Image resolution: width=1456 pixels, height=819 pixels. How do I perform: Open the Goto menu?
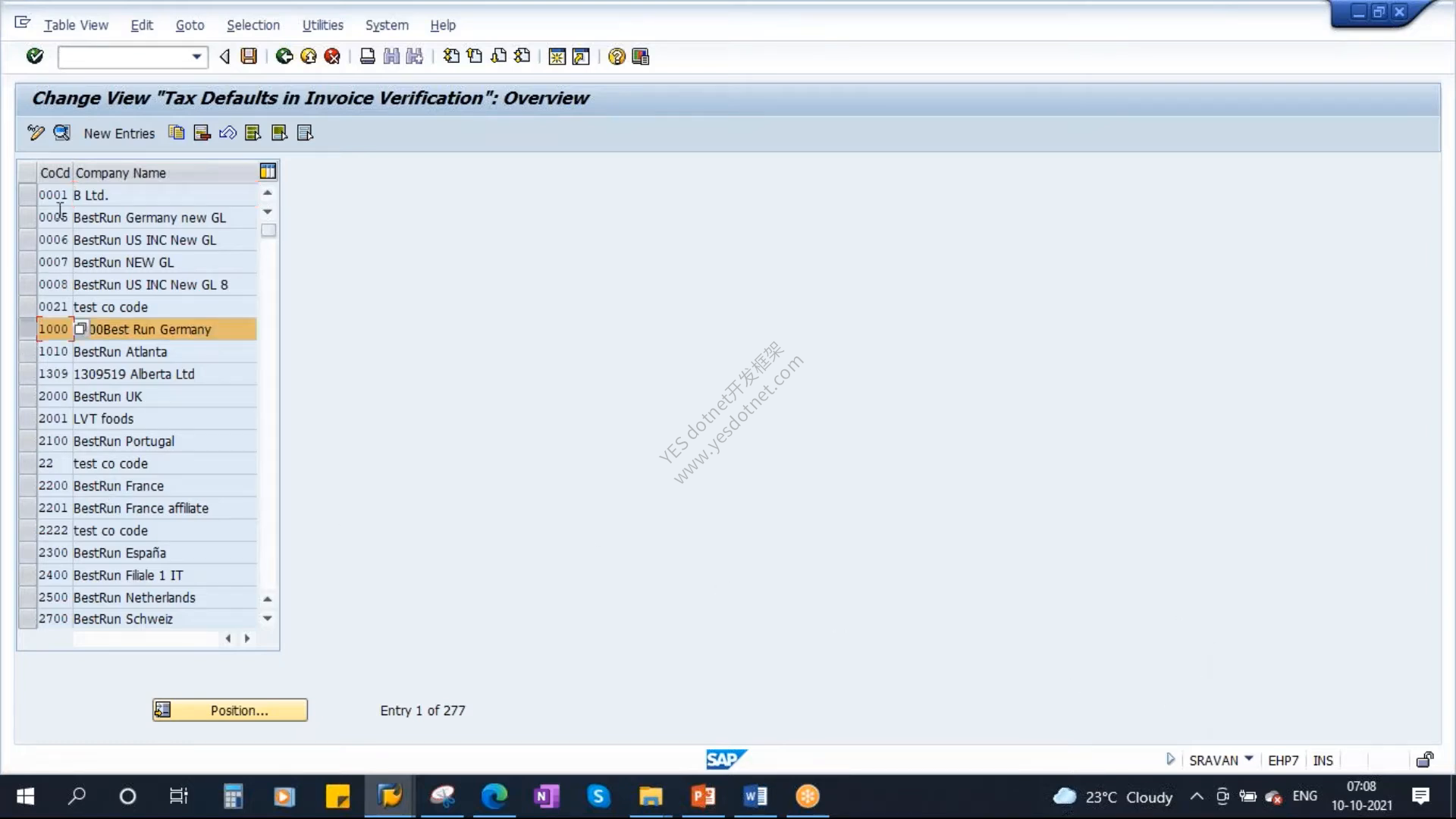tap(190, 25)
